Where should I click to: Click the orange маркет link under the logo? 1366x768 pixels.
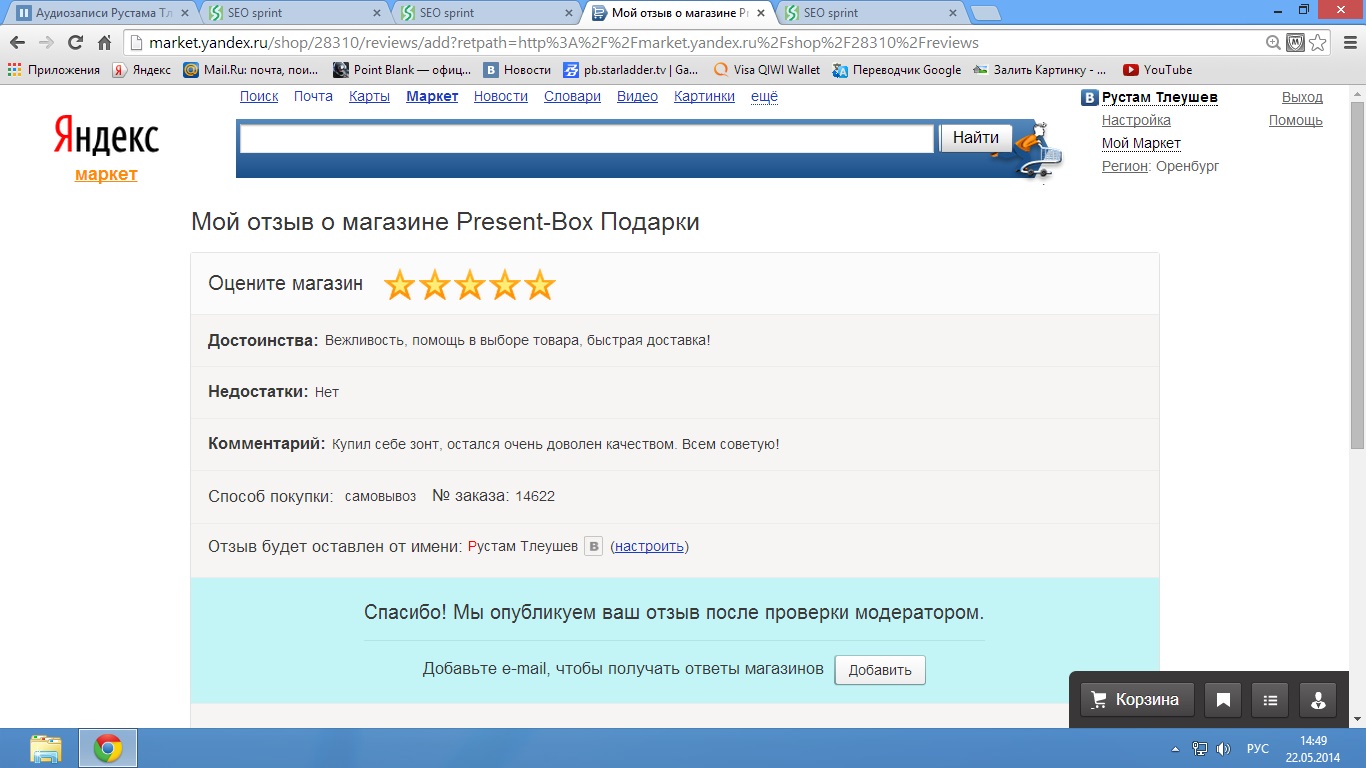pos(106,174)
